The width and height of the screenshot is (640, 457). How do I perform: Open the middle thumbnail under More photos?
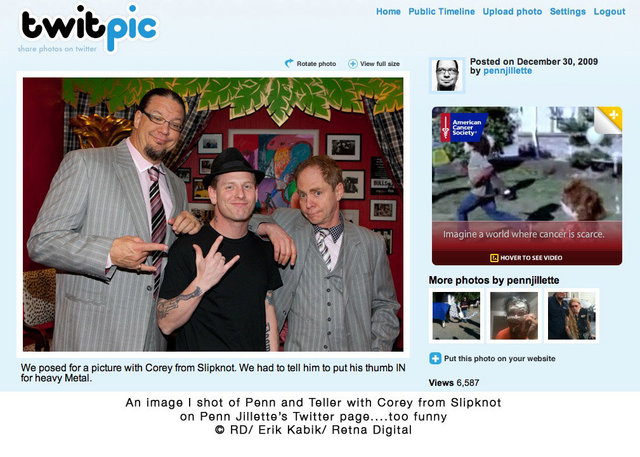click(514, 315)
